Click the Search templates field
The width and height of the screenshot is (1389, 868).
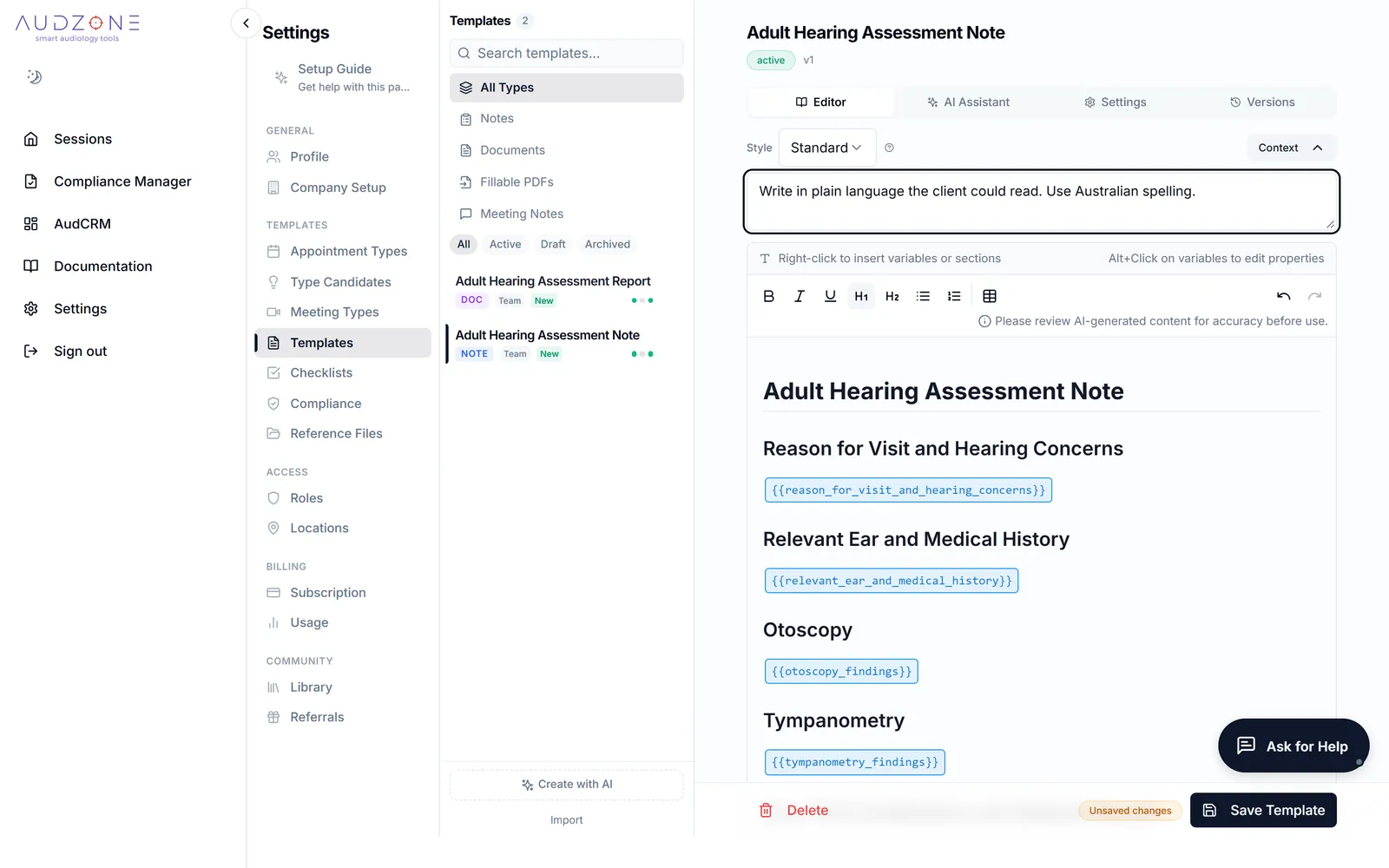[x=566, y=53]
